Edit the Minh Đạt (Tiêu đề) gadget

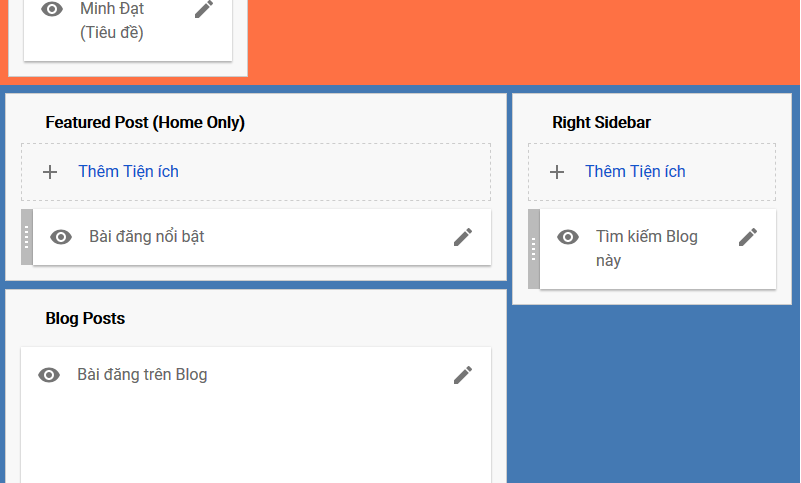coord(204,9)
